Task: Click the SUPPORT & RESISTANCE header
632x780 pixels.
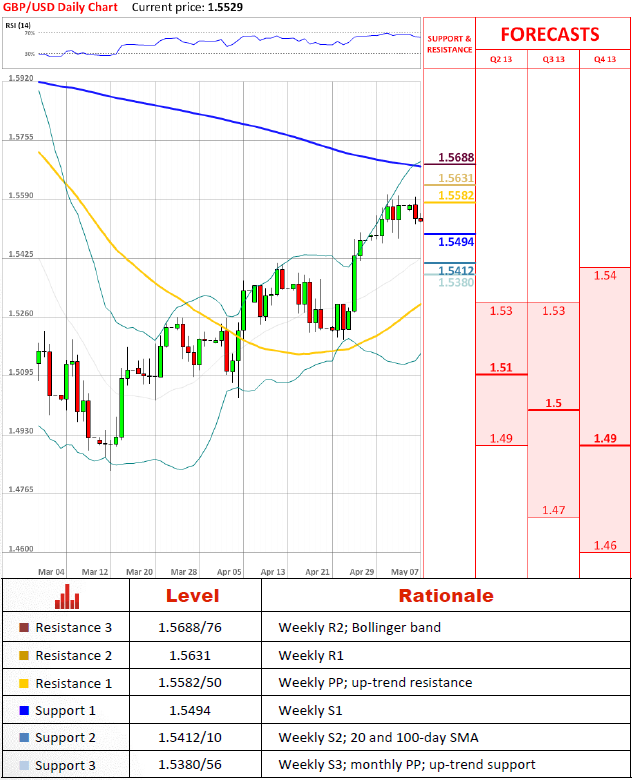Action: [x=449, y=44]
